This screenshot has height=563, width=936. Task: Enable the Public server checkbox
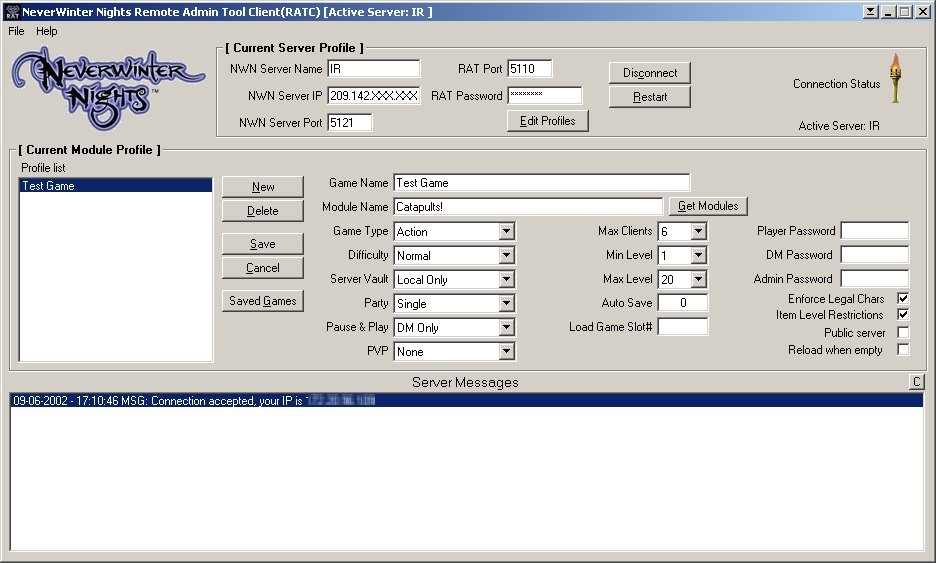903,333
